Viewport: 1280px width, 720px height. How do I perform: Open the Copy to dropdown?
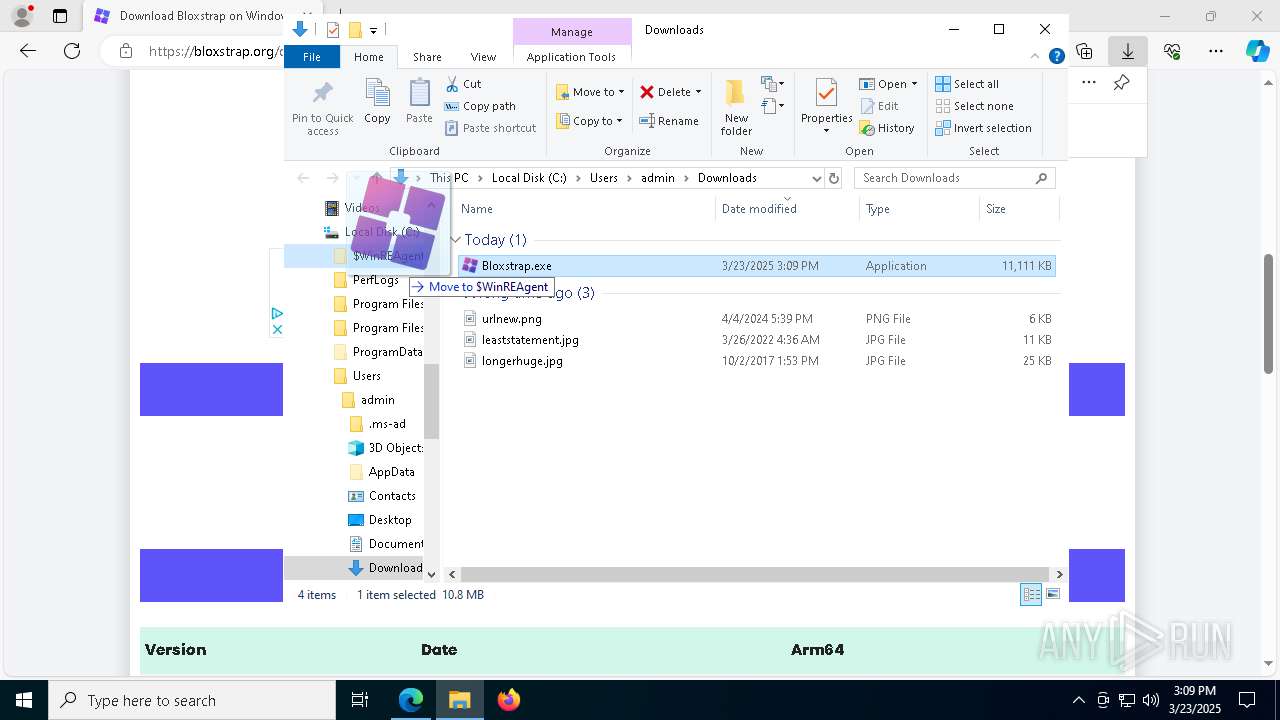[590, 121]
